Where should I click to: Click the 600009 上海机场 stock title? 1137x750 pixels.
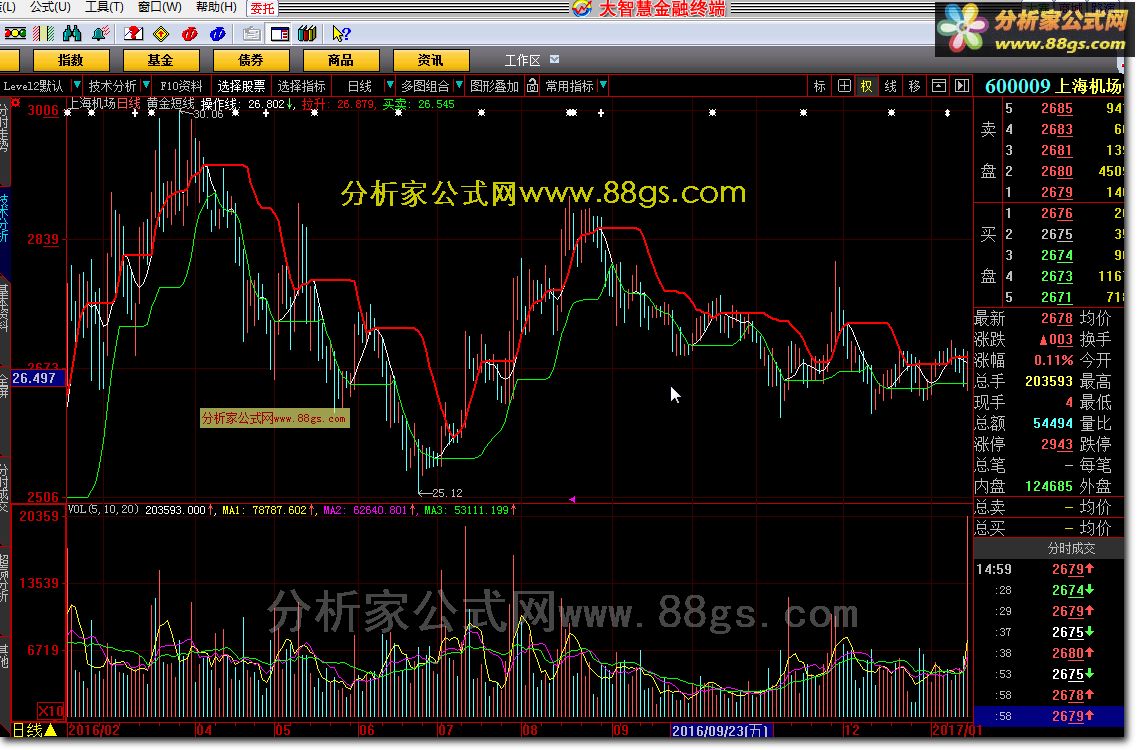1054,86
